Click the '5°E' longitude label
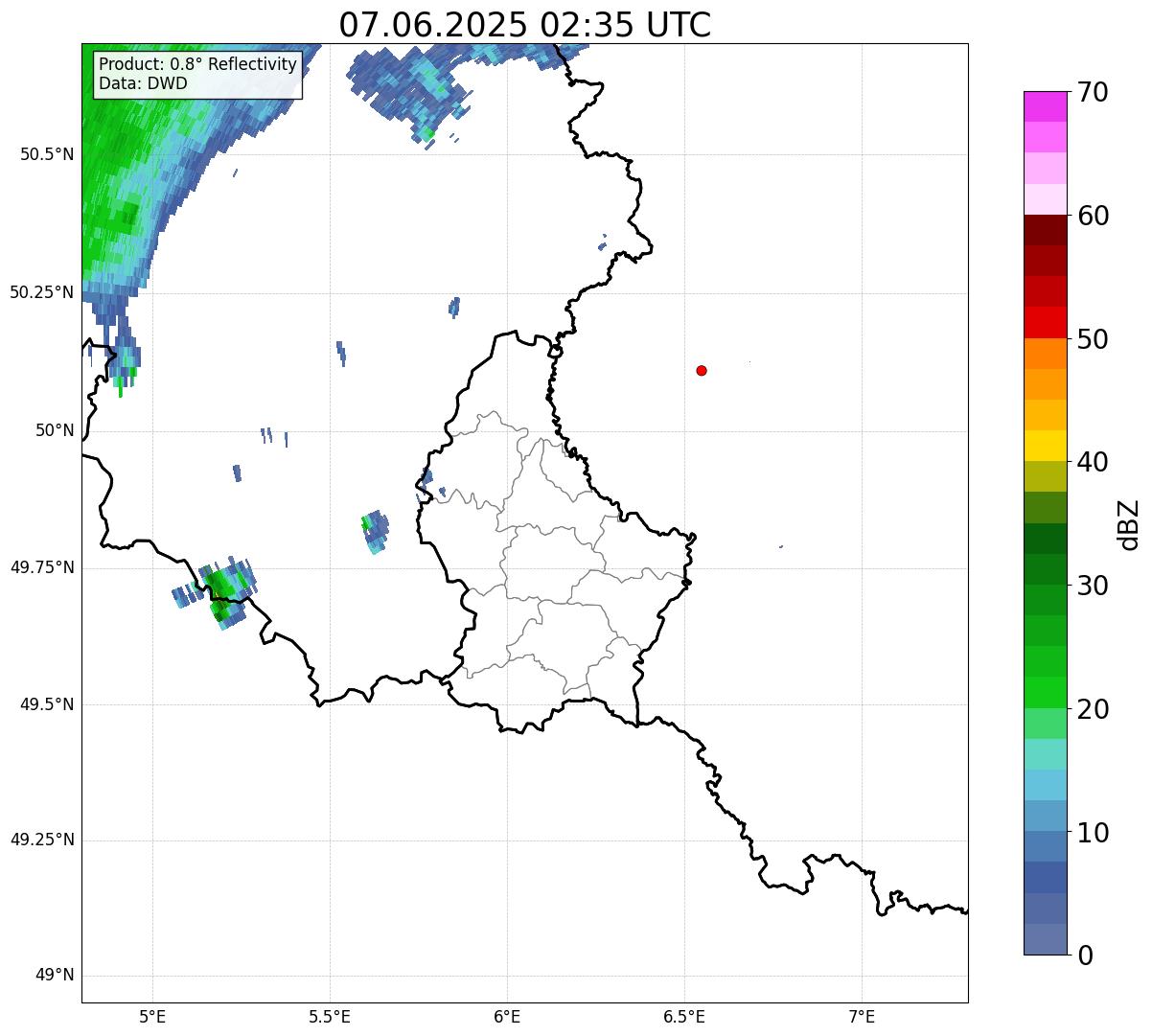Image resolution: width=1152 pixels, height=1036 pixels. (x=153, y=1016)
